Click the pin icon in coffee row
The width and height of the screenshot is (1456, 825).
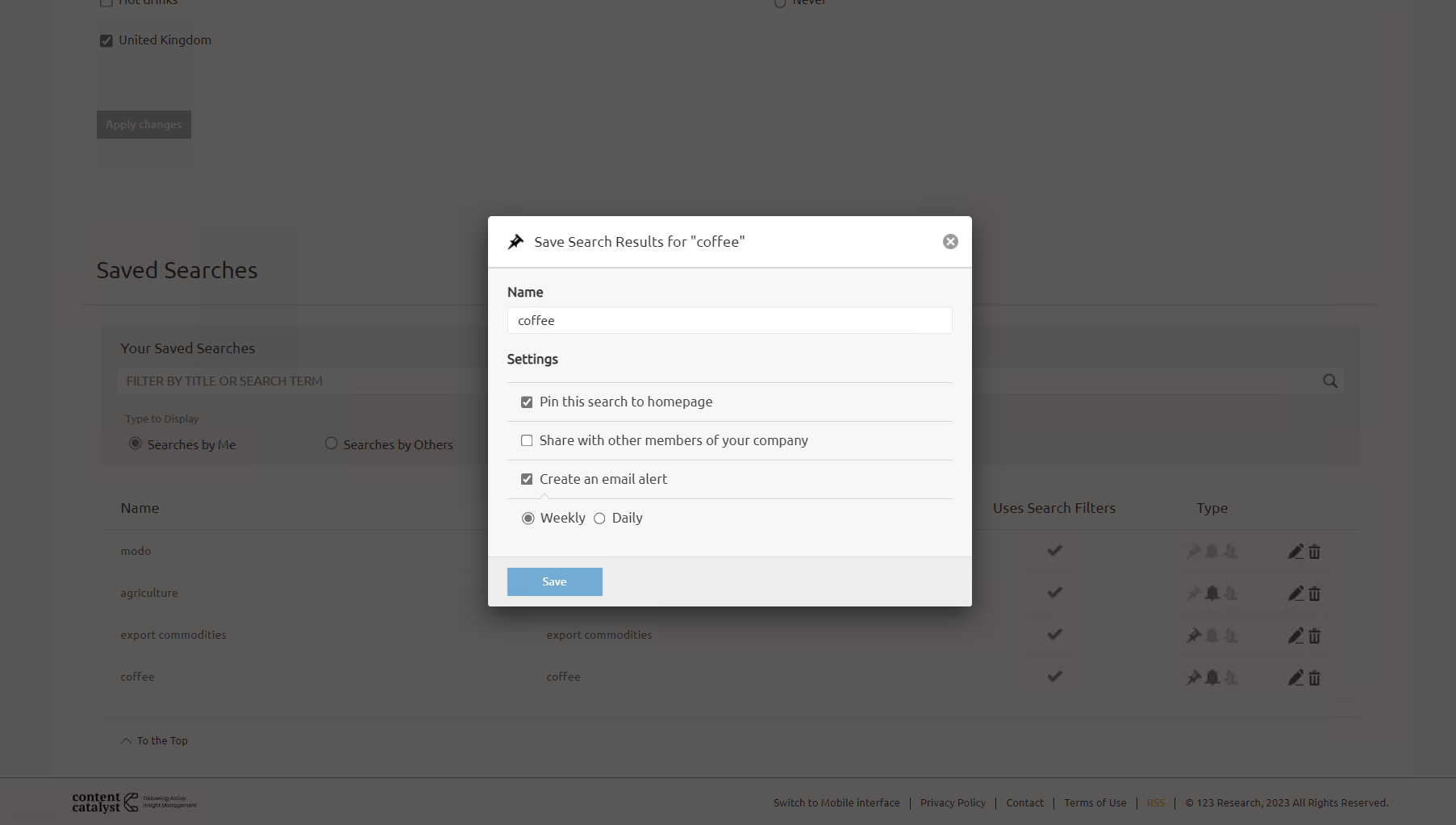[1194, 677]
